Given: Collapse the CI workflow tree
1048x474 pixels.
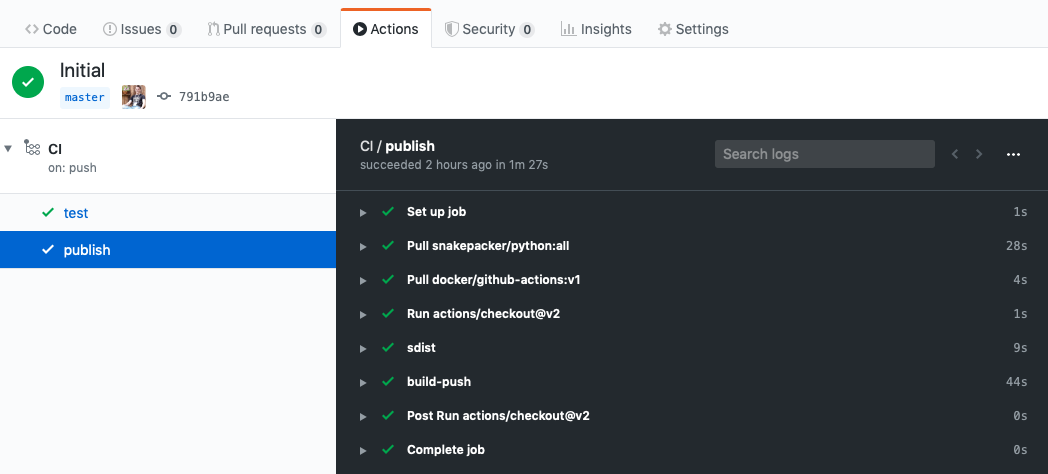Looking at the screenshot, I should tap(9, 148).
